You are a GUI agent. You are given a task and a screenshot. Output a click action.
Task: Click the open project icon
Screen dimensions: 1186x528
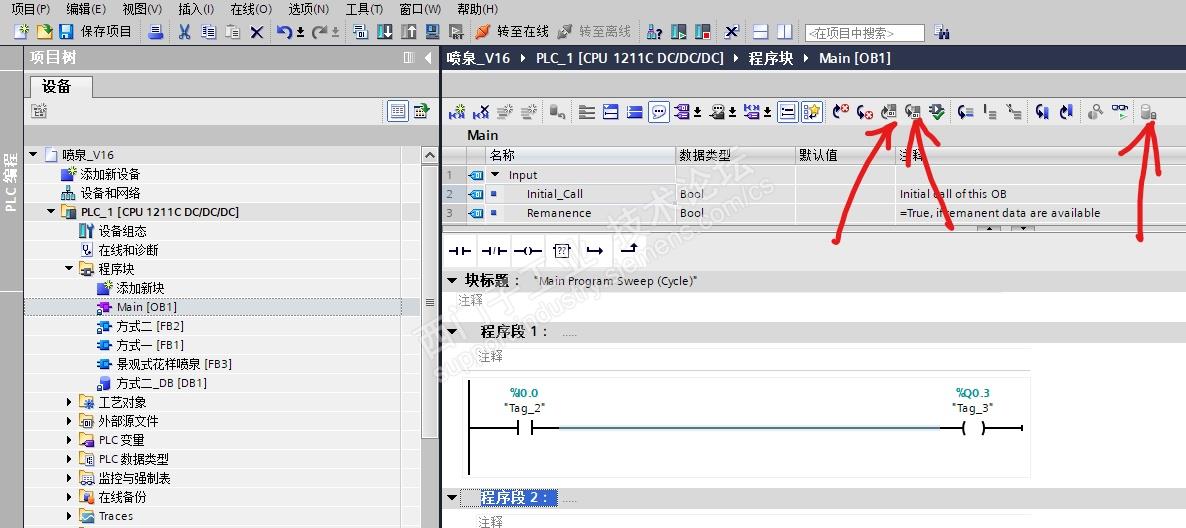[x=45, y=32]
